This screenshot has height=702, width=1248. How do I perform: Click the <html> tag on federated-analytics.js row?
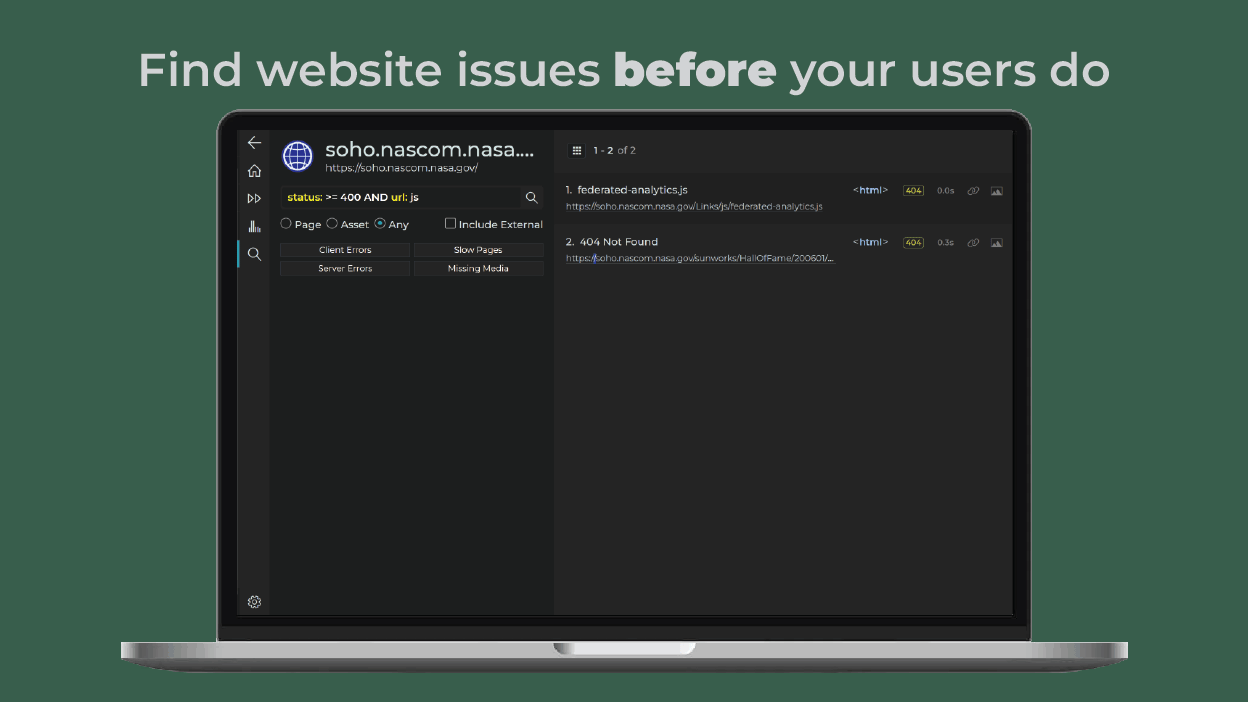(x=870, y=190)
